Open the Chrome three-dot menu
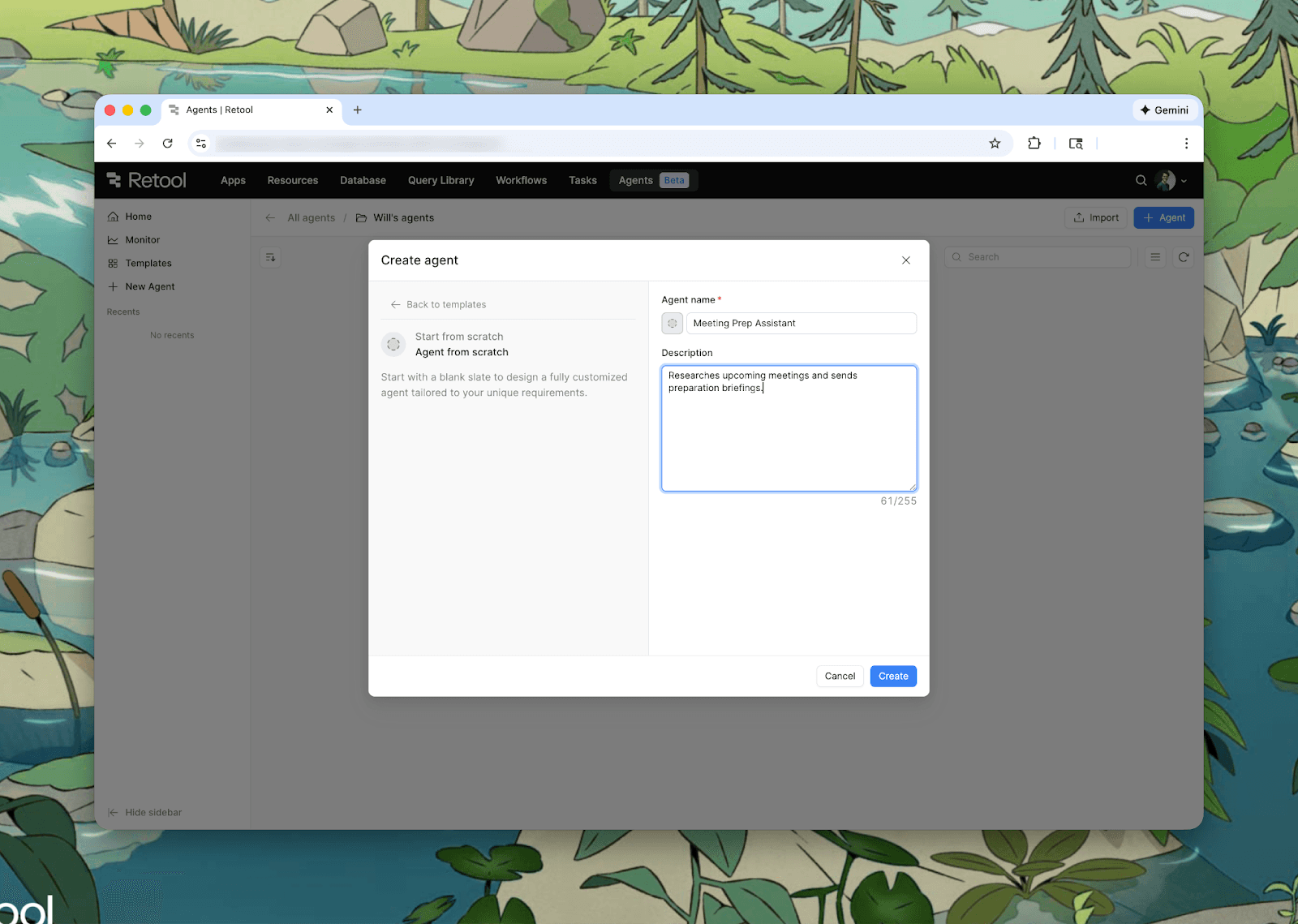 pos(1186,144)
